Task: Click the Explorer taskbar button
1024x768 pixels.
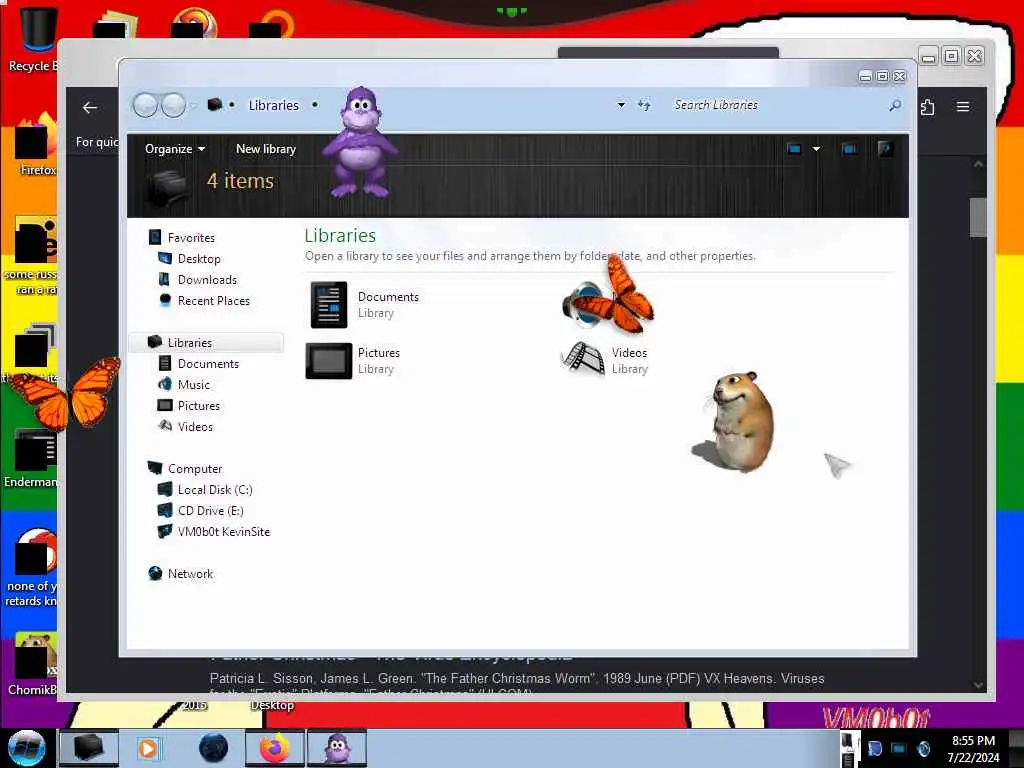Action: (x=89, y=748)
